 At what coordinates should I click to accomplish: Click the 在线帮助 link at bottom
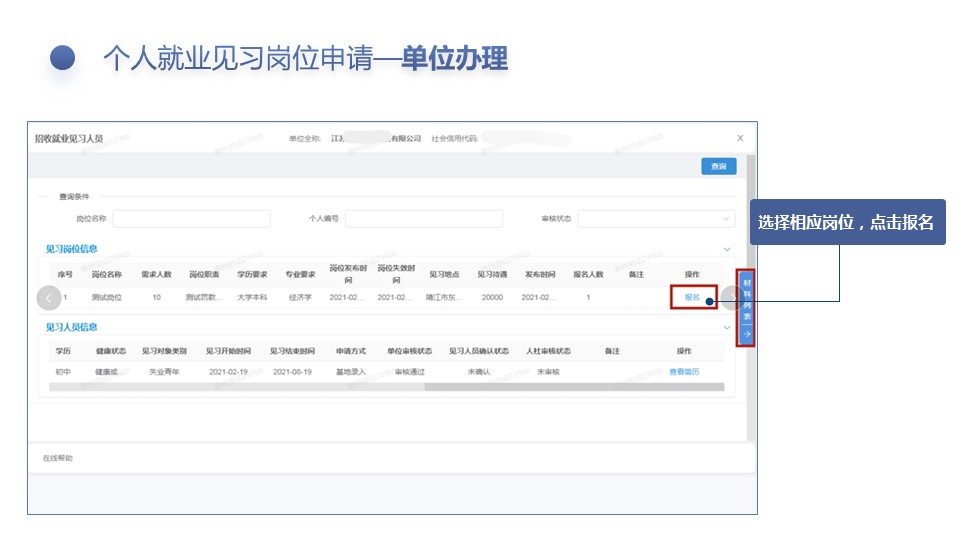[x=57, y=458]
